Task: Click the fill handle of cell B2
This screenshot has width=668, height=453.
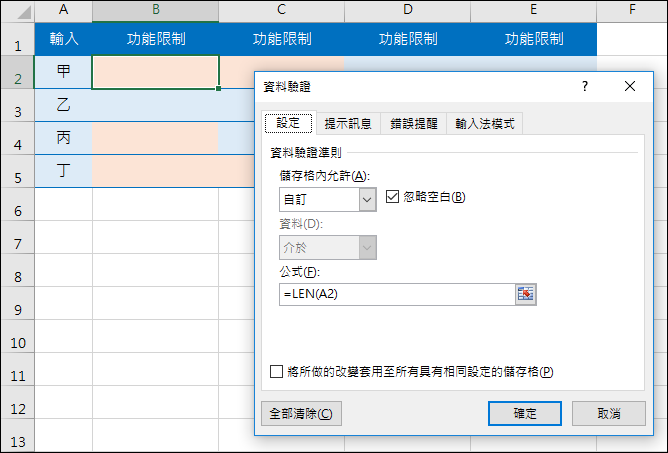Action: pos(219,89)
